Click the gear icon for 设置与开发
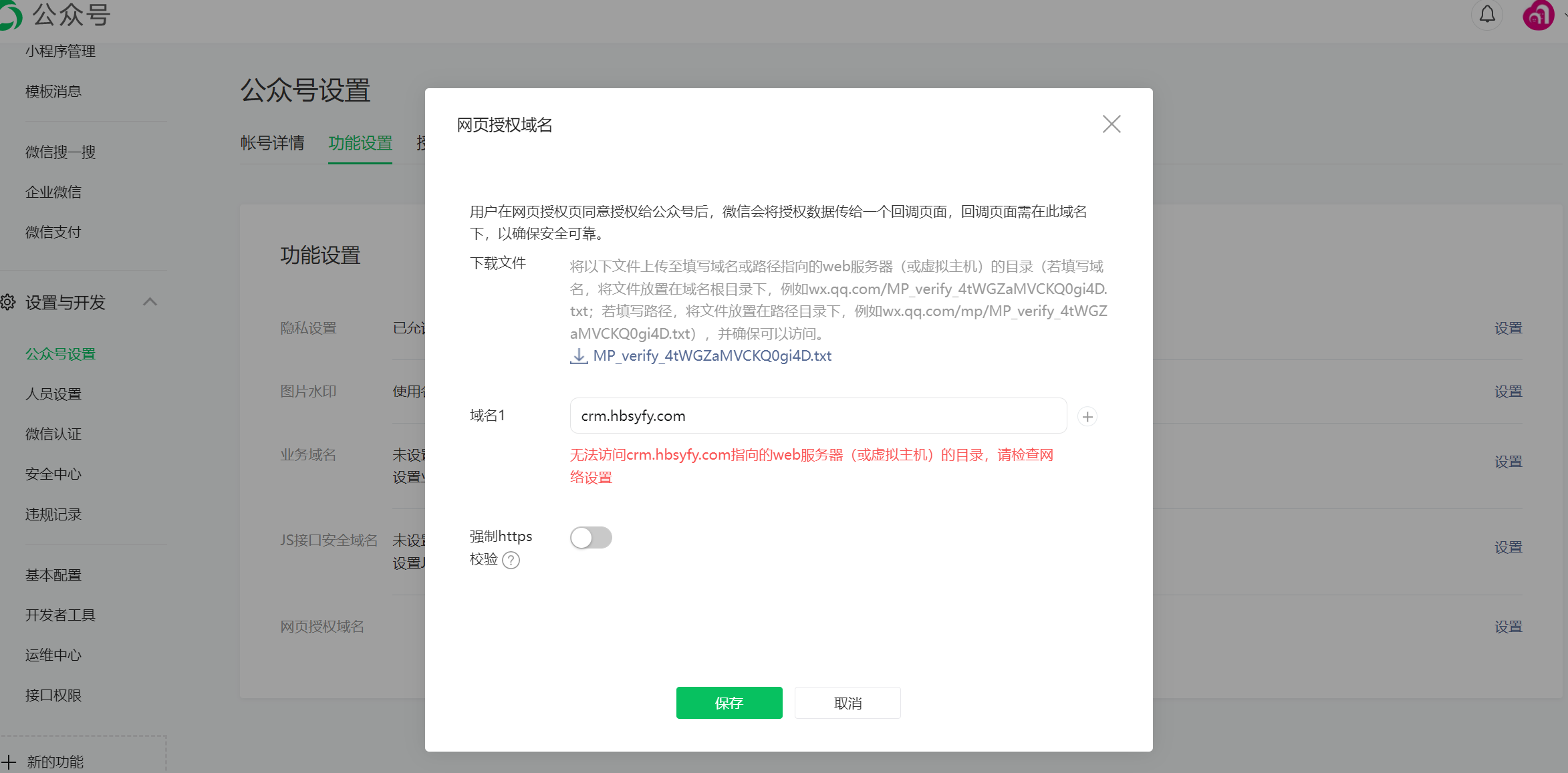Screen dimensions: 1568x773 click(x=8, y=302)
